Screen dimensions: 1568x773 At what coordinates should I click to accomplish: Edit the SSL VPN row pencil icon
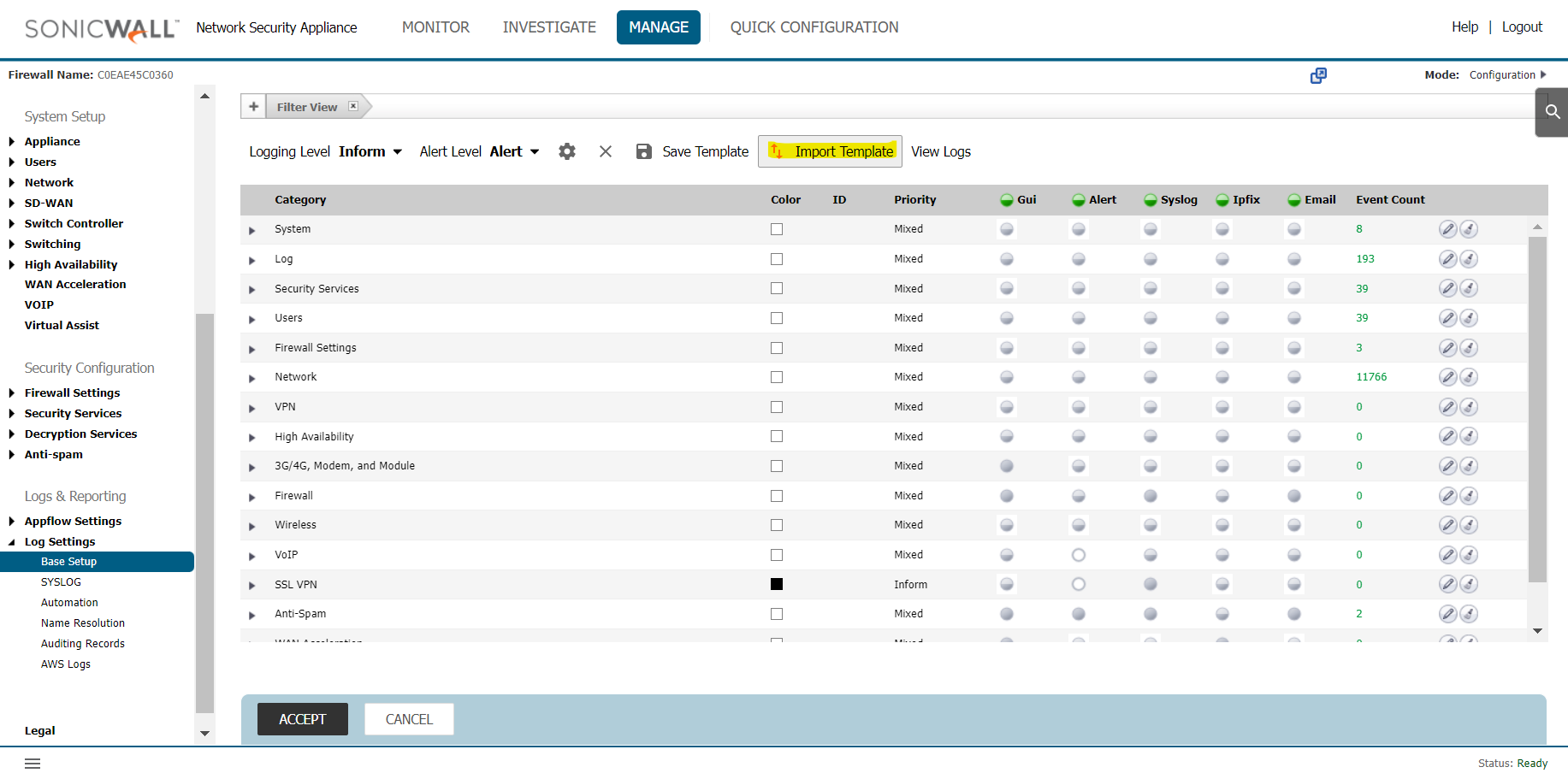click(1447, 584)
